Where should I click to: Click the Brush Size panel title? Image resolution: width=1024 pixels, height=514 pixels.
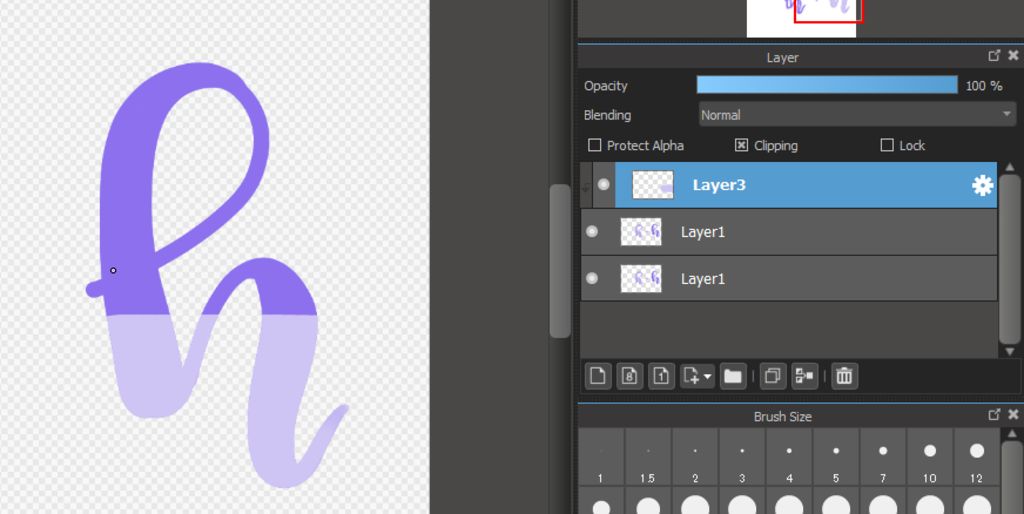coord(782,416)
